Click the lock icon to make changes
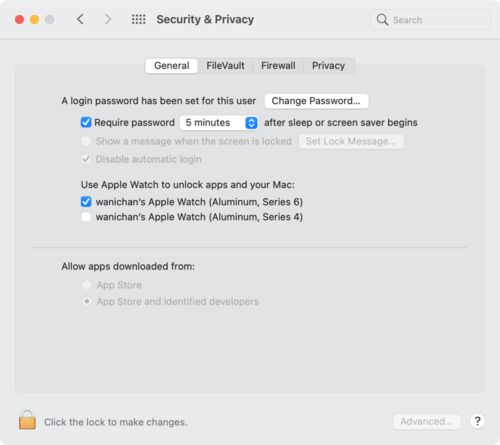Viewport: 500px width, 445px height. tap(27, 420)
